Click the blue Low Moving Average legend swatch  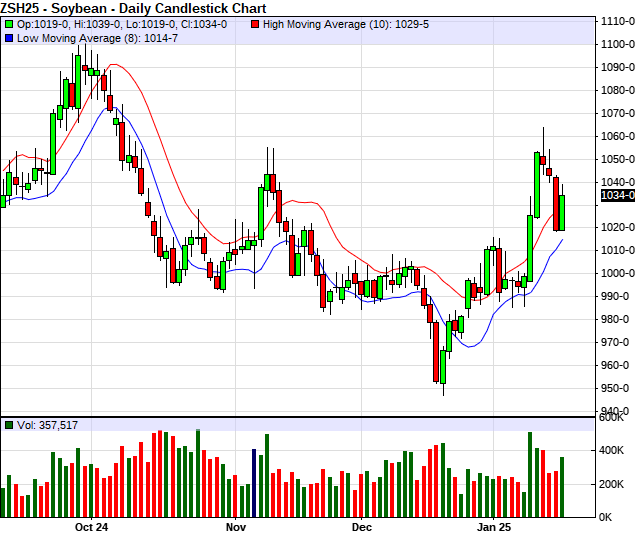pos(9,38)
